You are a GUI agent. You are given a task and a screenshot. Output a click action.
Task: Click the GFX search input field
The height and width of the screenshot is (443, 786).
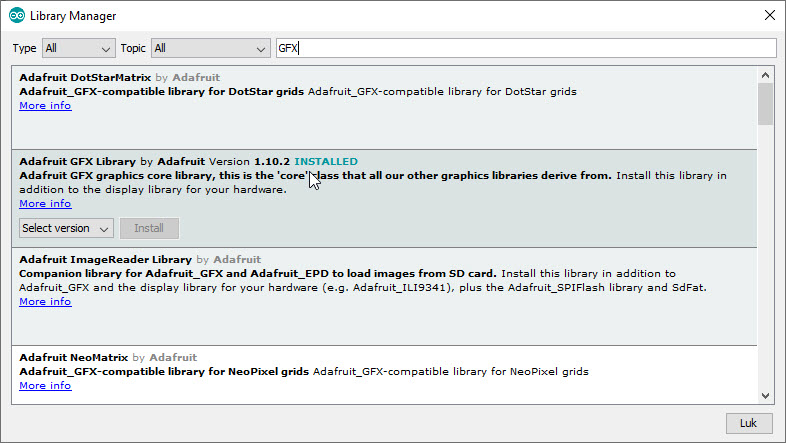526,48
